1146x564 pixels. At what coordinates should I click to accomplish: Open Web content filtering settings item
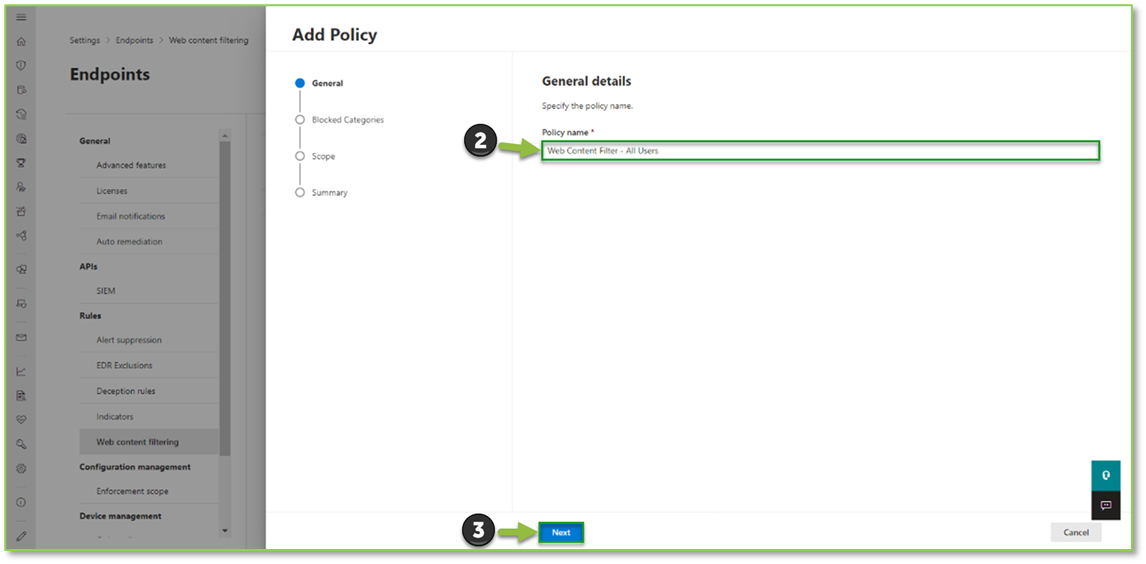coord(137,442)
